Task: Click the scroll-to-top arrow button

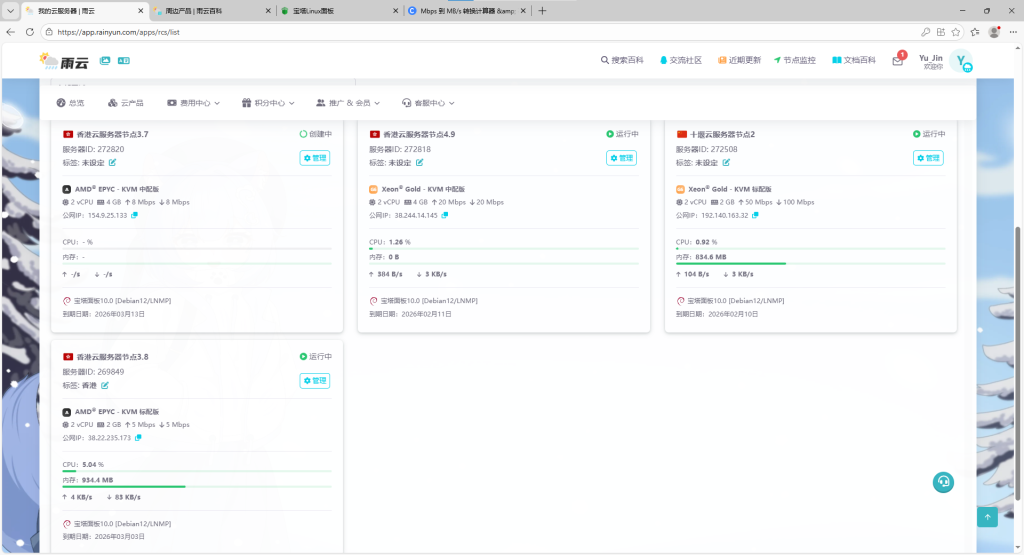Action: (x=987, y=516)
